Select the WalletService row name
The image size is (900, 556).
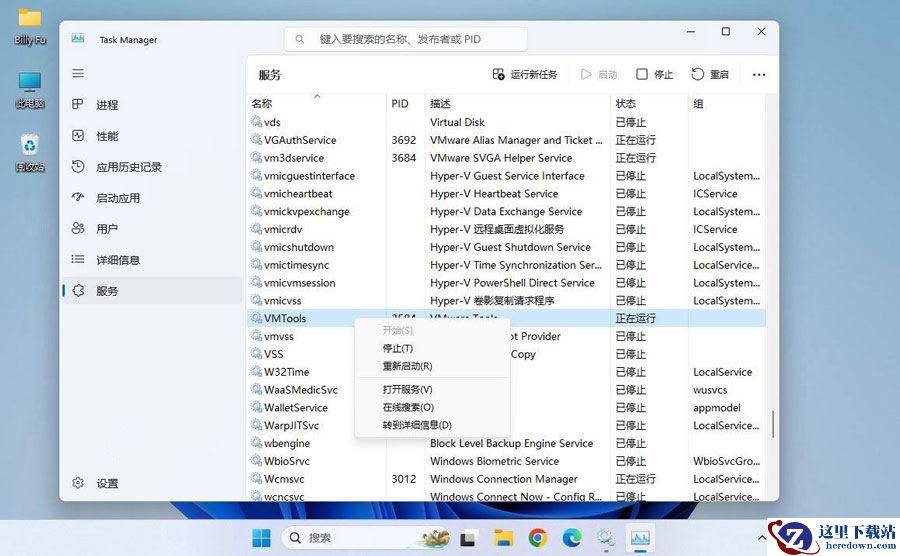pos(296,408)
